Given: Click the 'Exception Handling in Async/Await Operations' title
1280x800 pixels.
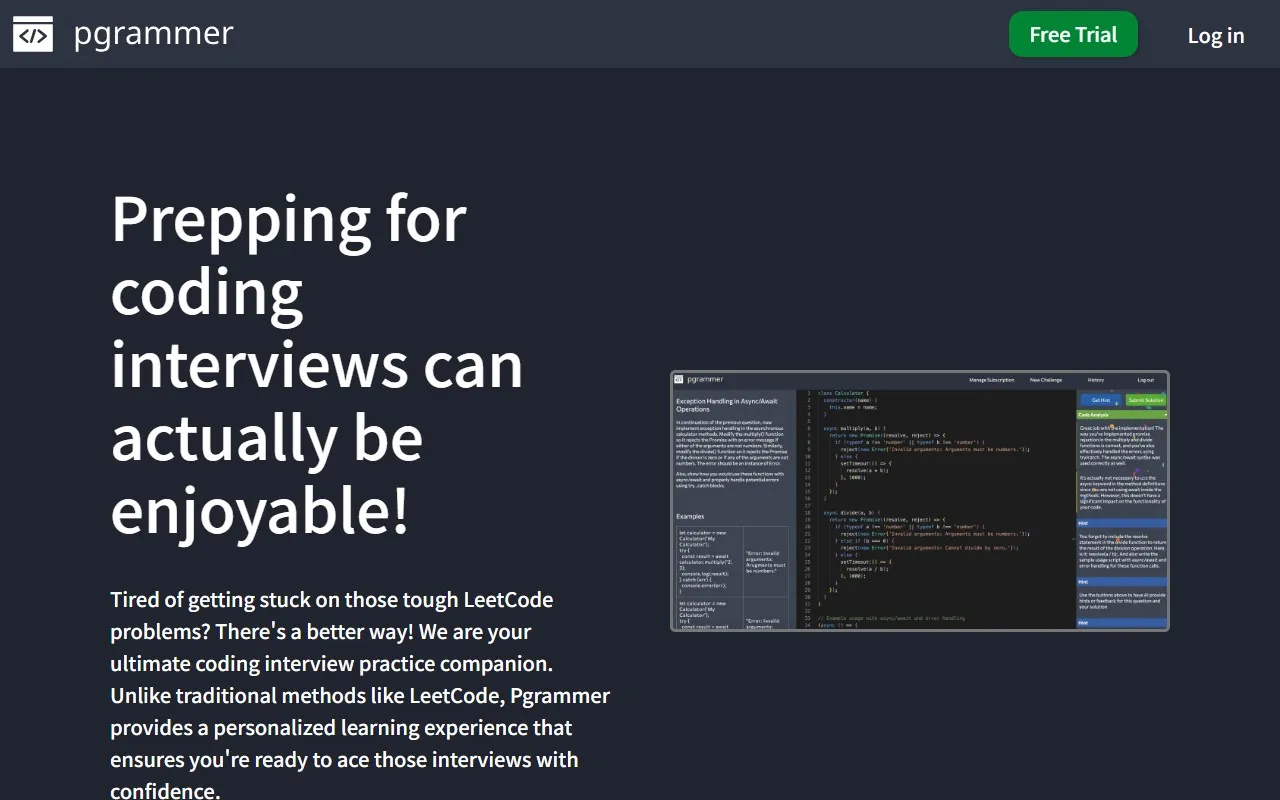Looking at the screenshot, I should point(729,404).
